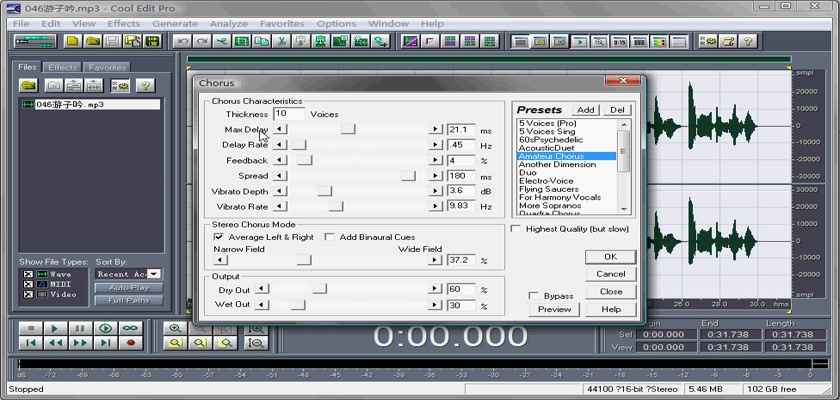This screenshot has height=400, width=840.
Task: Open the Analyze menu
Action: [x=229, y=24]
